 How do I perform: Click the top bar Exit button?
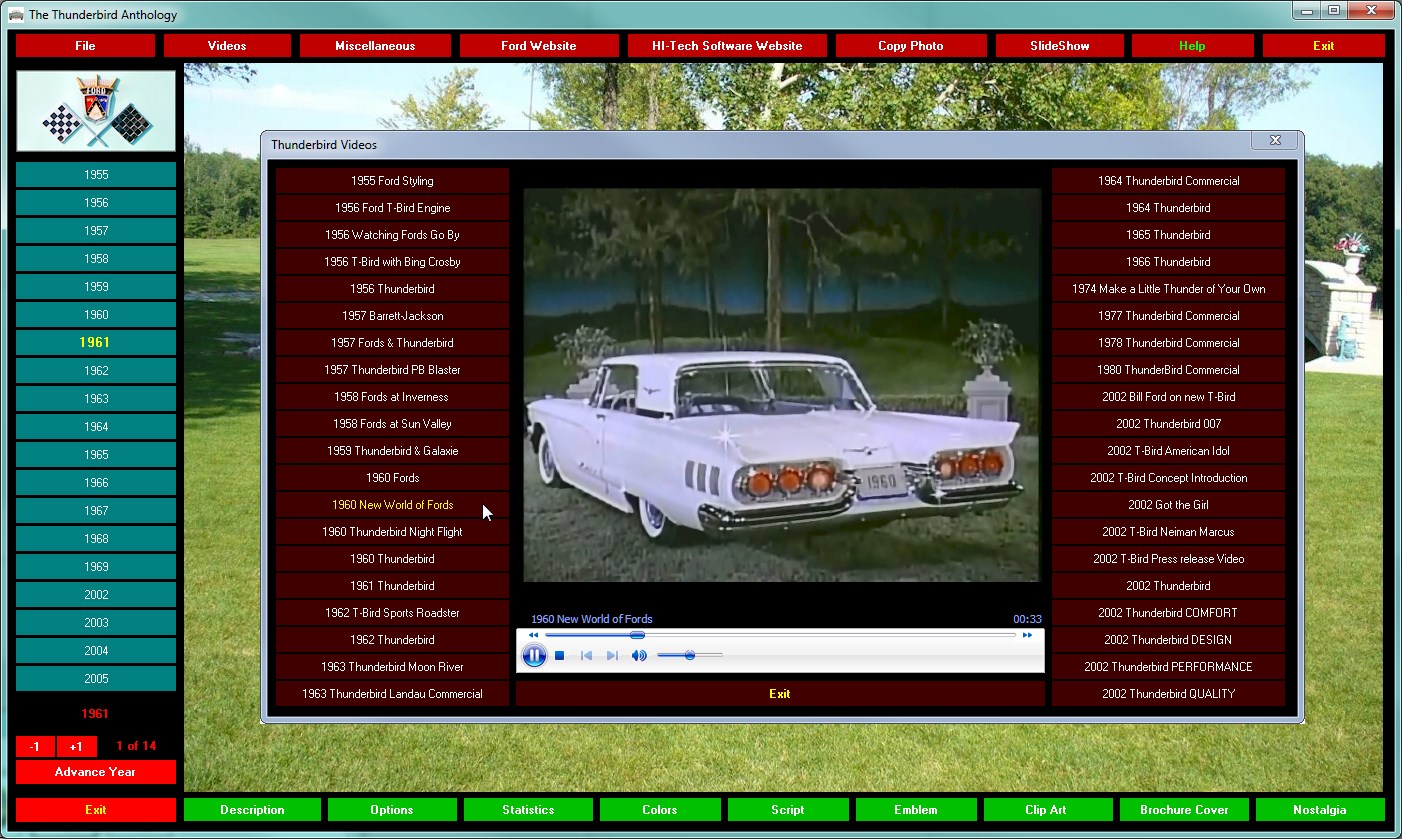(1323, 46)
